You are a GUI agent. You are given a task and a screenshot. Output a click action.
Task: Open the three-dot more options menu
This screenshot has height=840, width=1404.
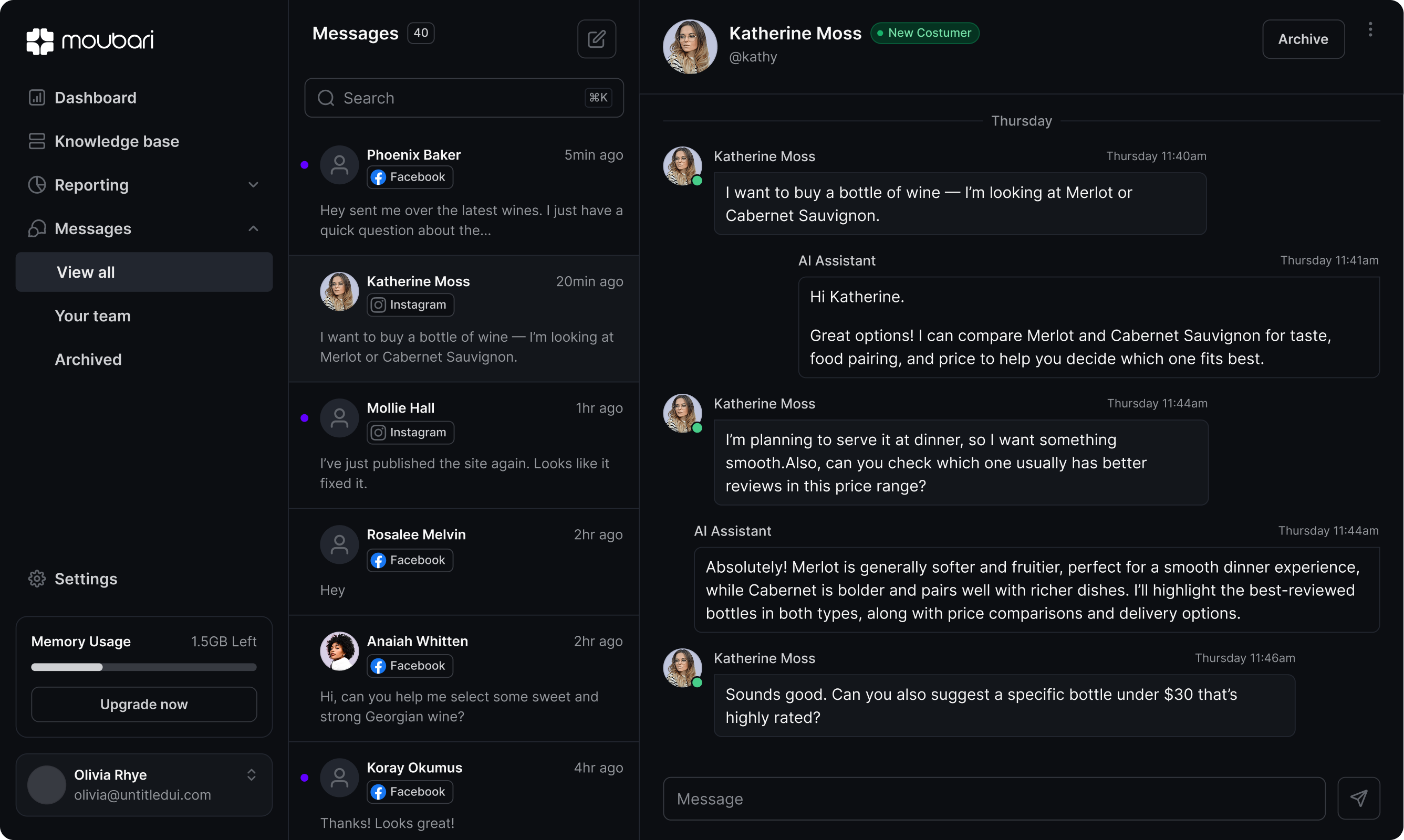[1370, 29]
